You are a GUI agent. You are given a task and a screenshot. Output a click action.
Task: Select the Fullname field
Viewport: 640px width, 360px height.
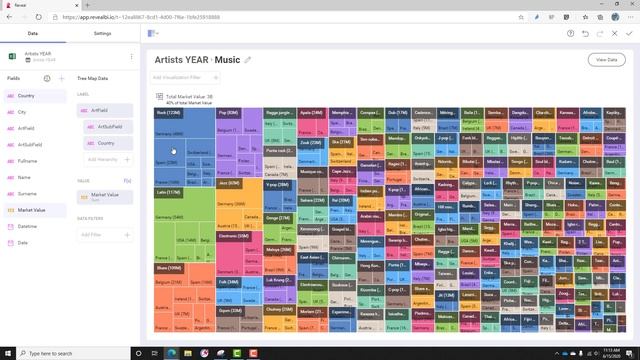pyautogui.click(x=35, y=161)
